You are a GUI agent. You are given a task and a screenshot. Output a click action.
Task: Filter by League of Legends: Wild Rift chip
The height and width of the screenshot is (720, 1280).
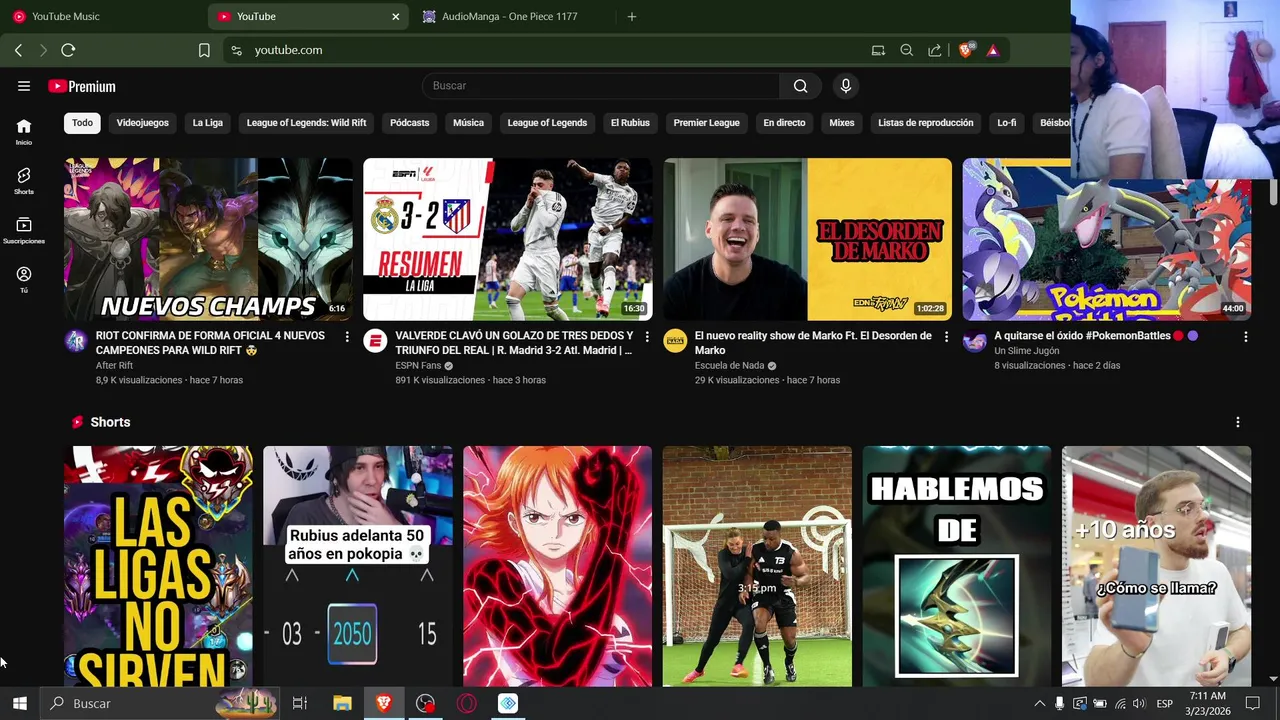point(306,123)
